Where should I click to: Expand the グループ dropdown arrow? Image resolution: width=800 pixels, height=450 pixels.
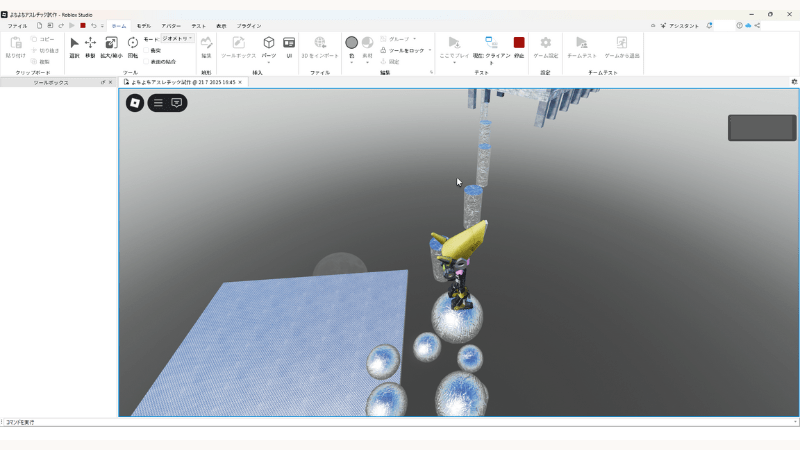414,39
